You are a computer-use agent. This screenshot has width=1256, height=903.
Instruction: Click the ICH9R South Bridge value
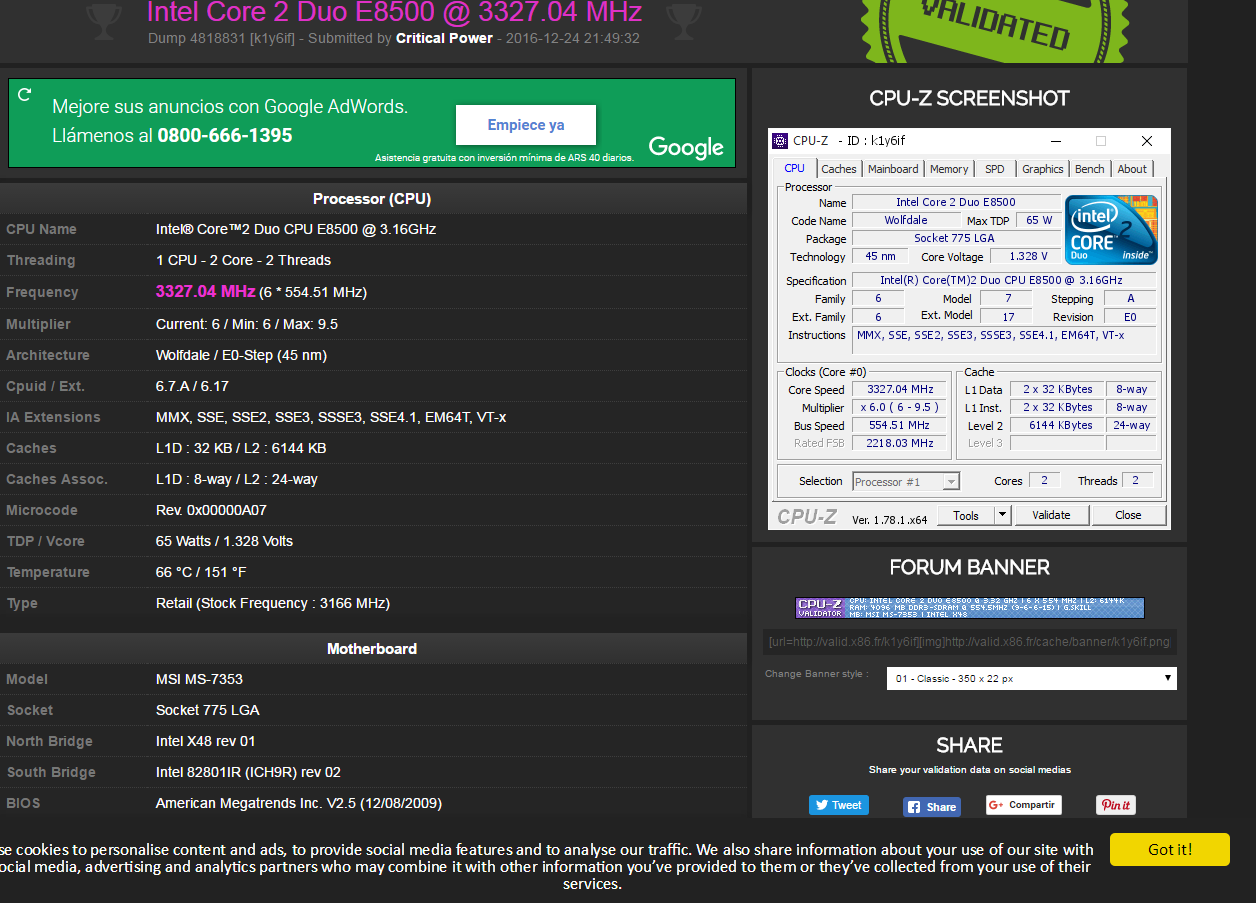point(249,772)
